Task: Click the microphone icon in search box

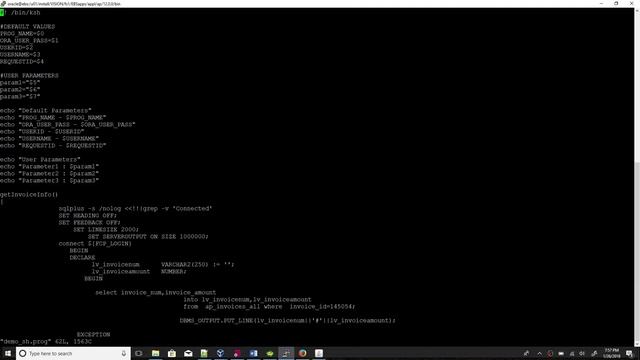Action: click(x=124, y=353)
